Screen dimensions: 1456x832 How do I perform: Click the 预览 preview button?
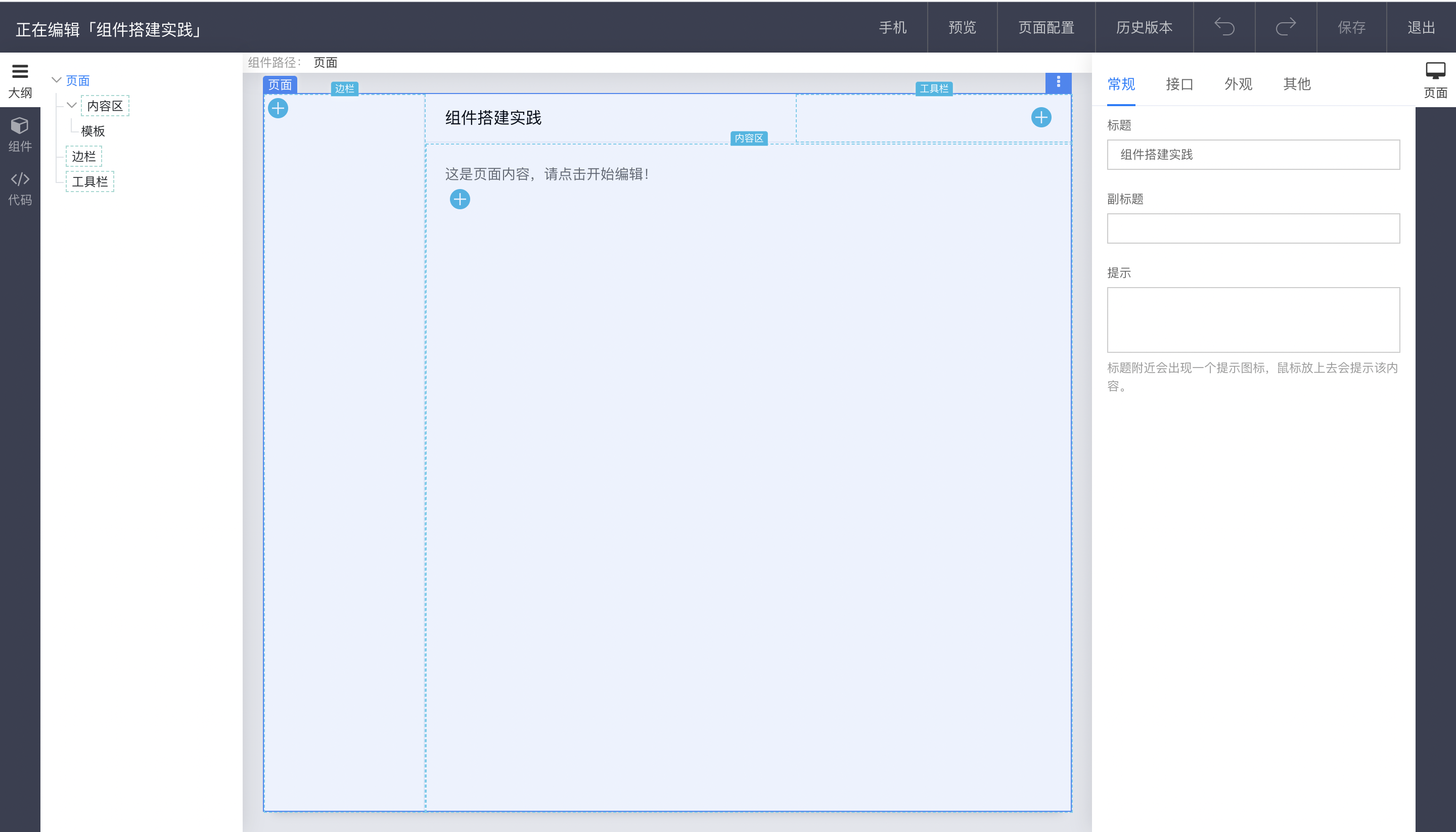coord(962,27)
